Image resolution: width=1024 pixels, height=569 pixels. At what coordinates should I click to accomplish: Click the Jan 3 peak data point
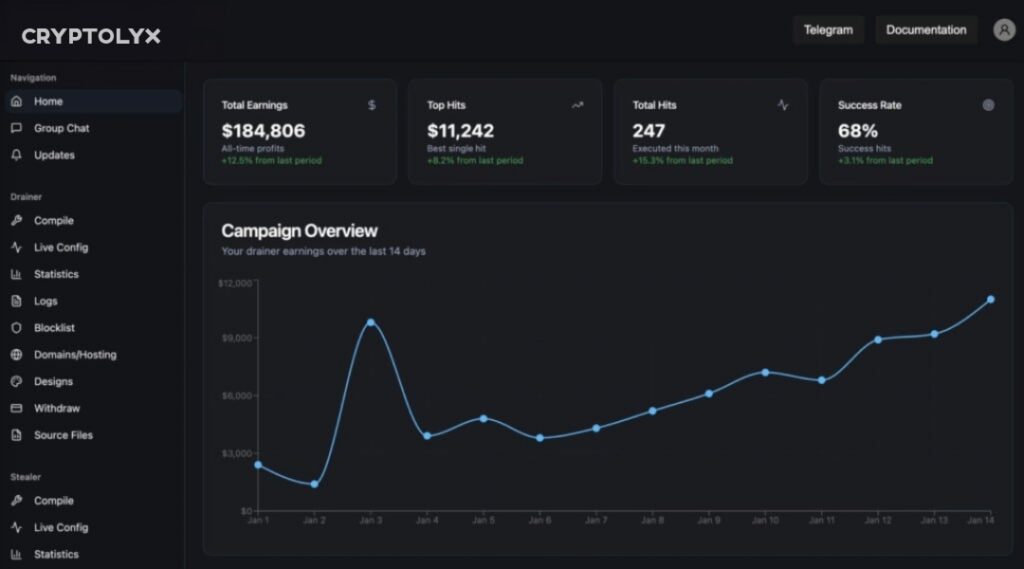tap(370, 323)
